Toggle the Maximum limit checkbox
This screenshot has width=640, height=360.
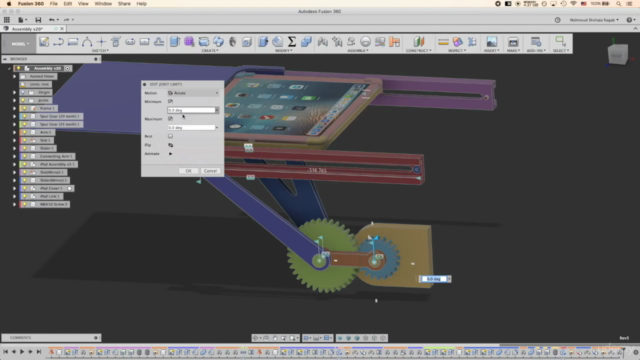[170, 118]
